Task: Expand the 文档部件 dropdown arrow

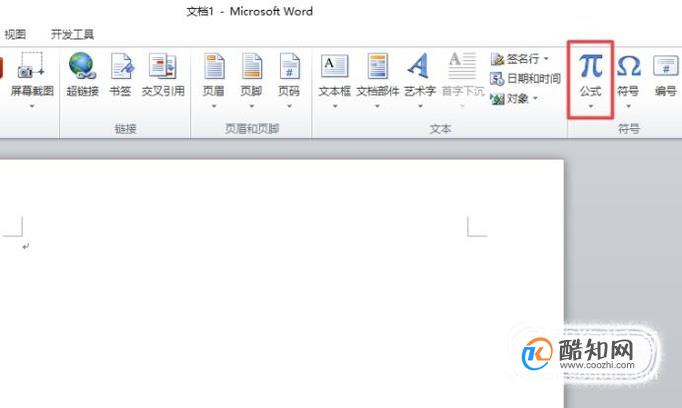Action: [378, 106]
